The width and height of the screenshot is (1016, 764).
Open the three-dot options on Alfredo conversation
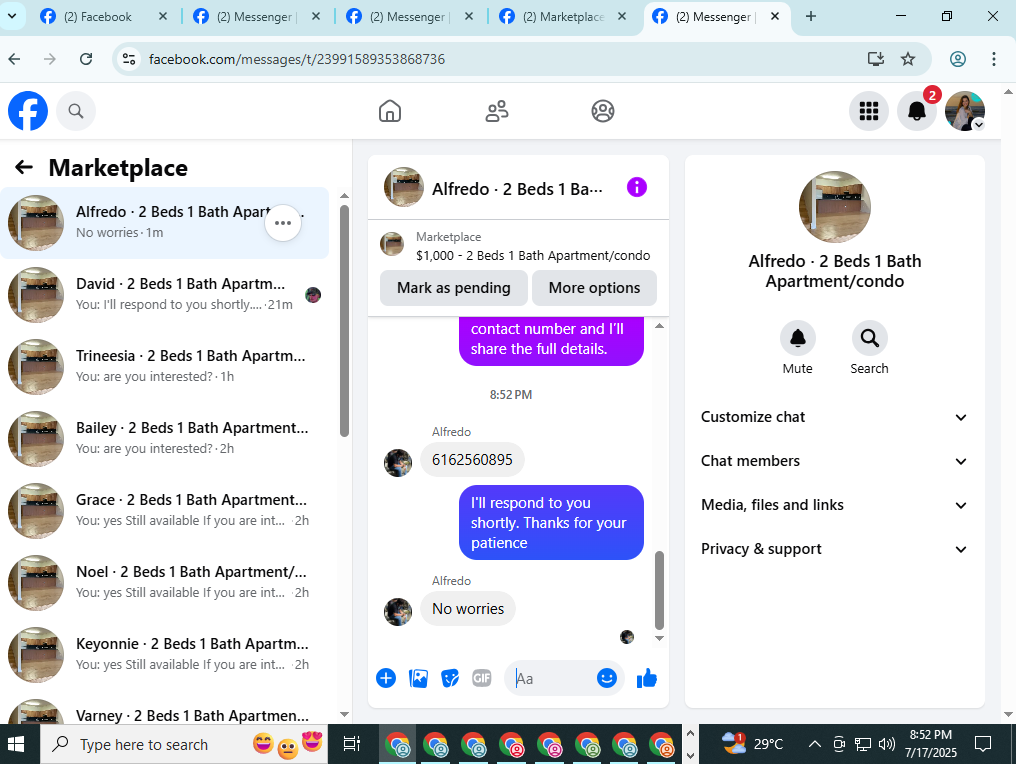click(x=283, y=223)
